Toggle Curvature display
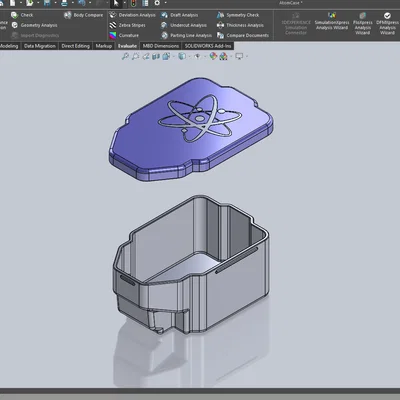The image size is (400, 400). 124,35
